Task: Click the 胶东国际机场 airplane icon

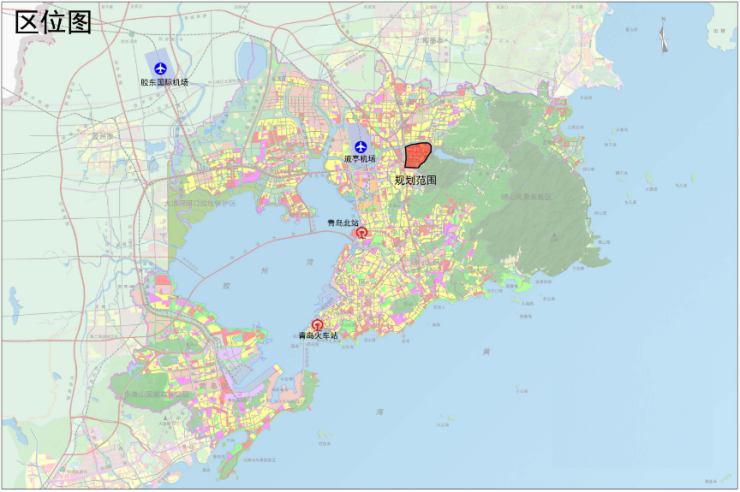Action: click(x=160, y=68)
